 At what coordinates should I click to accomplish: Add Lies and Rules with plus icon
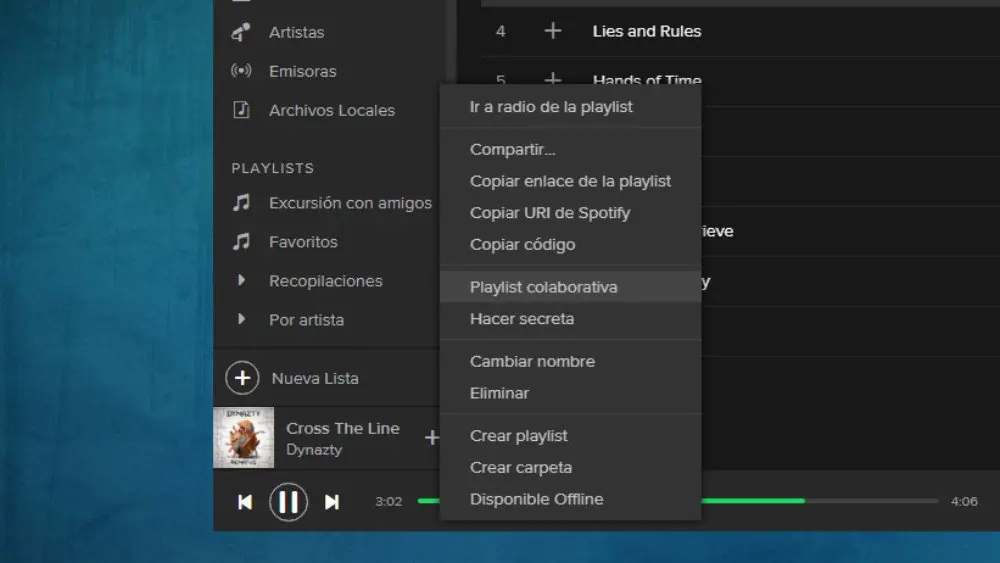tap(553, 31)
